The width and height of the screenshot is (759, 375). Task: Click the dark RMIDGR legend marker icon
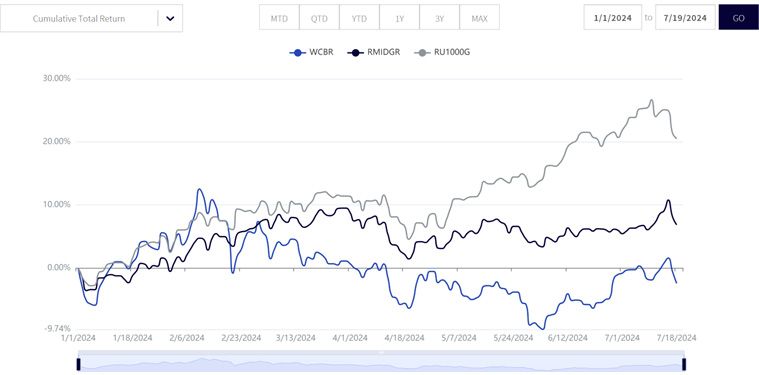click(355, 52)
